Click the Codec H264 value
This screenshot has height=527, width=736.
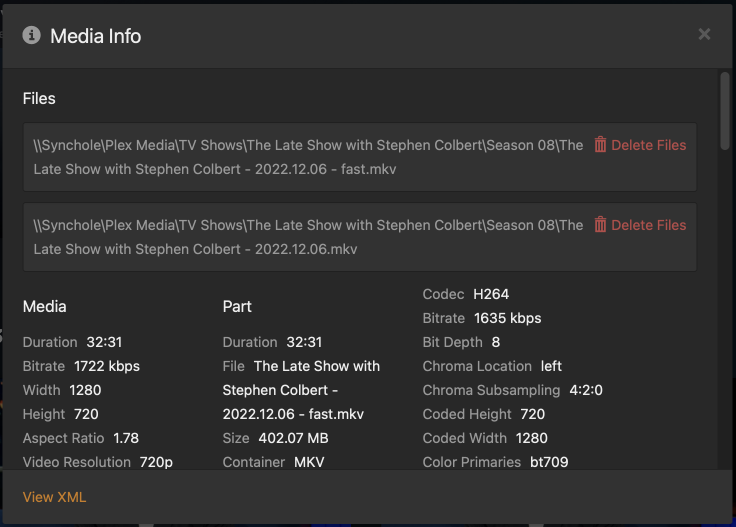pyautogui.click(x=491, y=294)
